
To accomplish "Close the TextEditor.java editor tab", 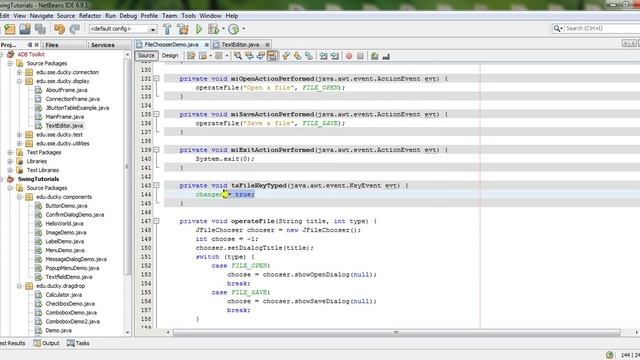I will [267, 44].
